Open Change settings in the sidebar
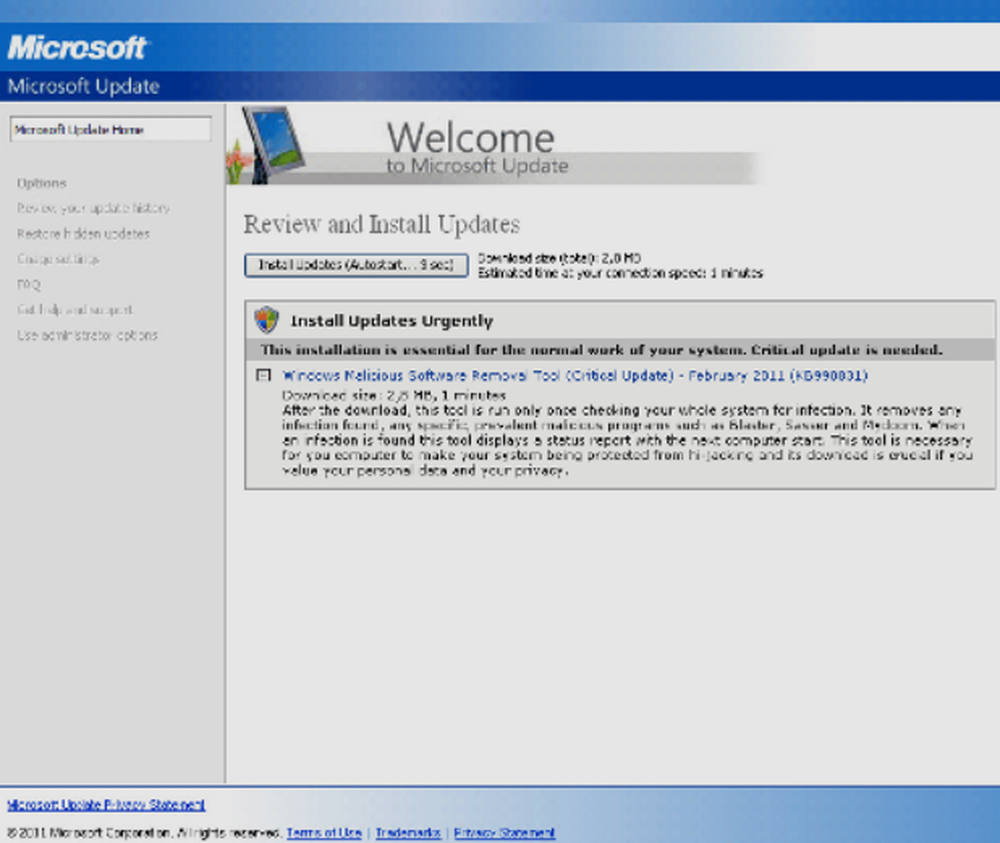 [58, 259]
